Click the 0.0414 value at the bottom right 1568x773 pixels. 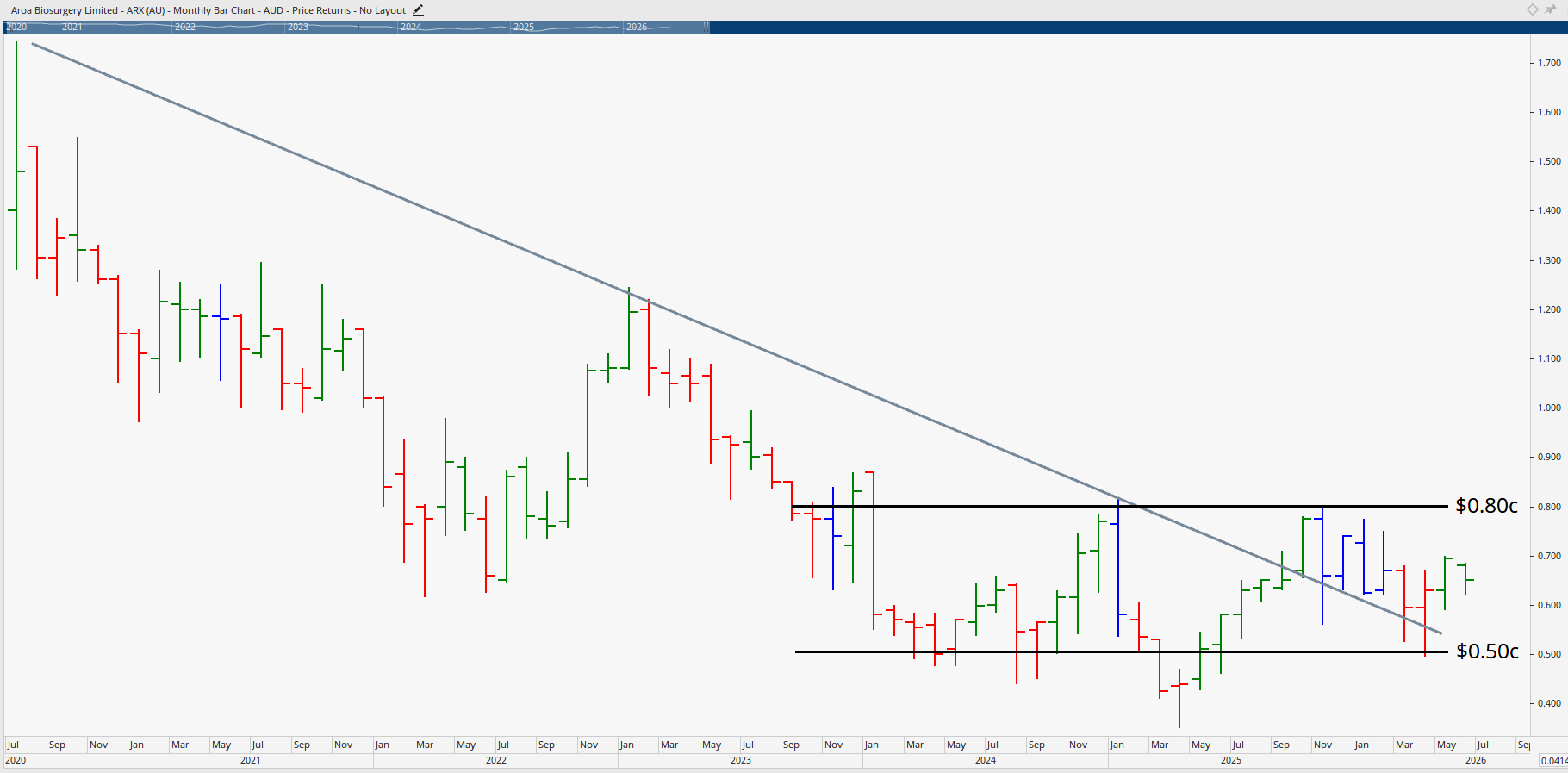(x=1553, y=761)
